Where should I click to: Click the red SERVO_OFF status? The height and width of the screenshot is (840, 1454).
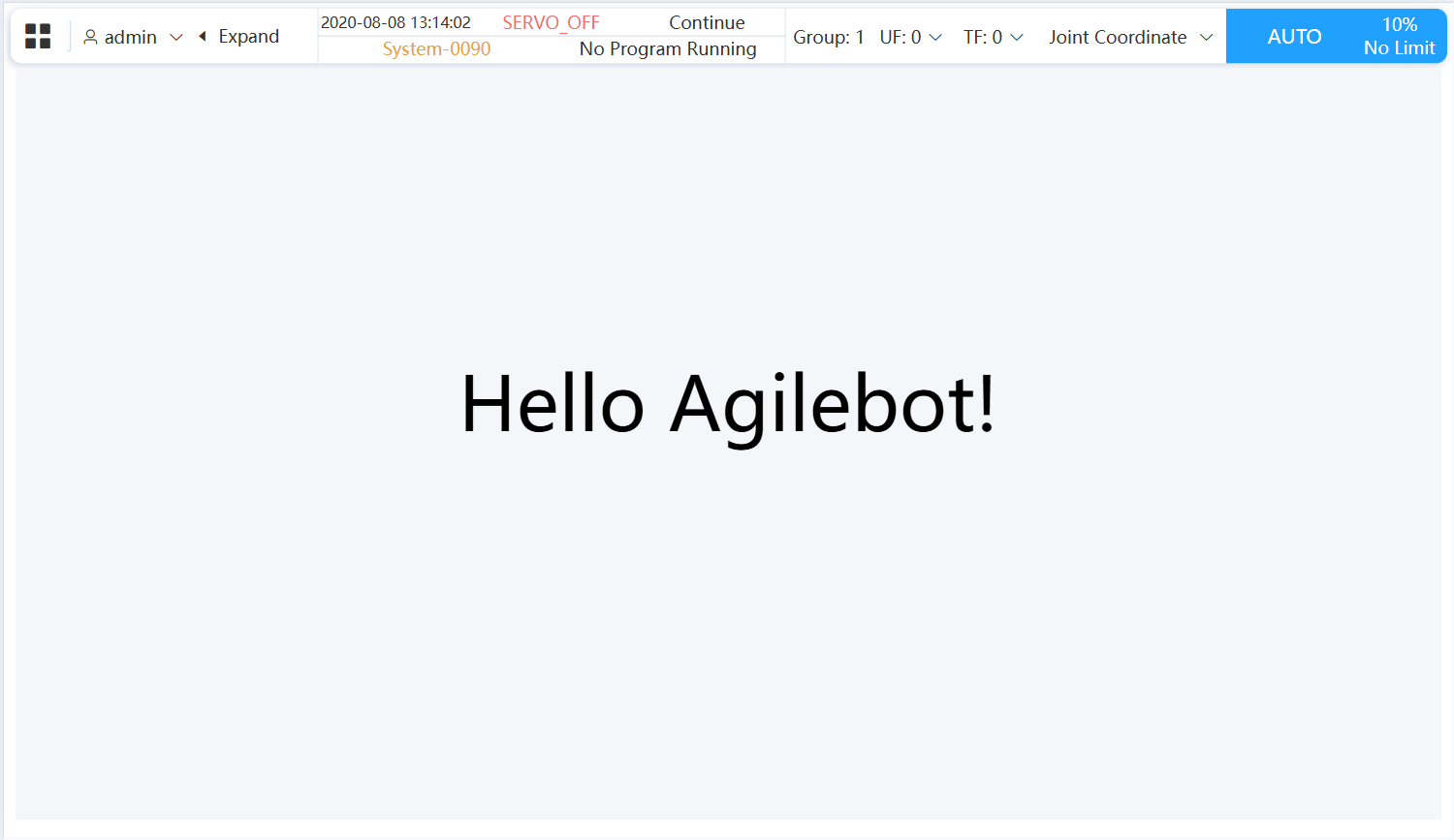(x=551, y=22)
